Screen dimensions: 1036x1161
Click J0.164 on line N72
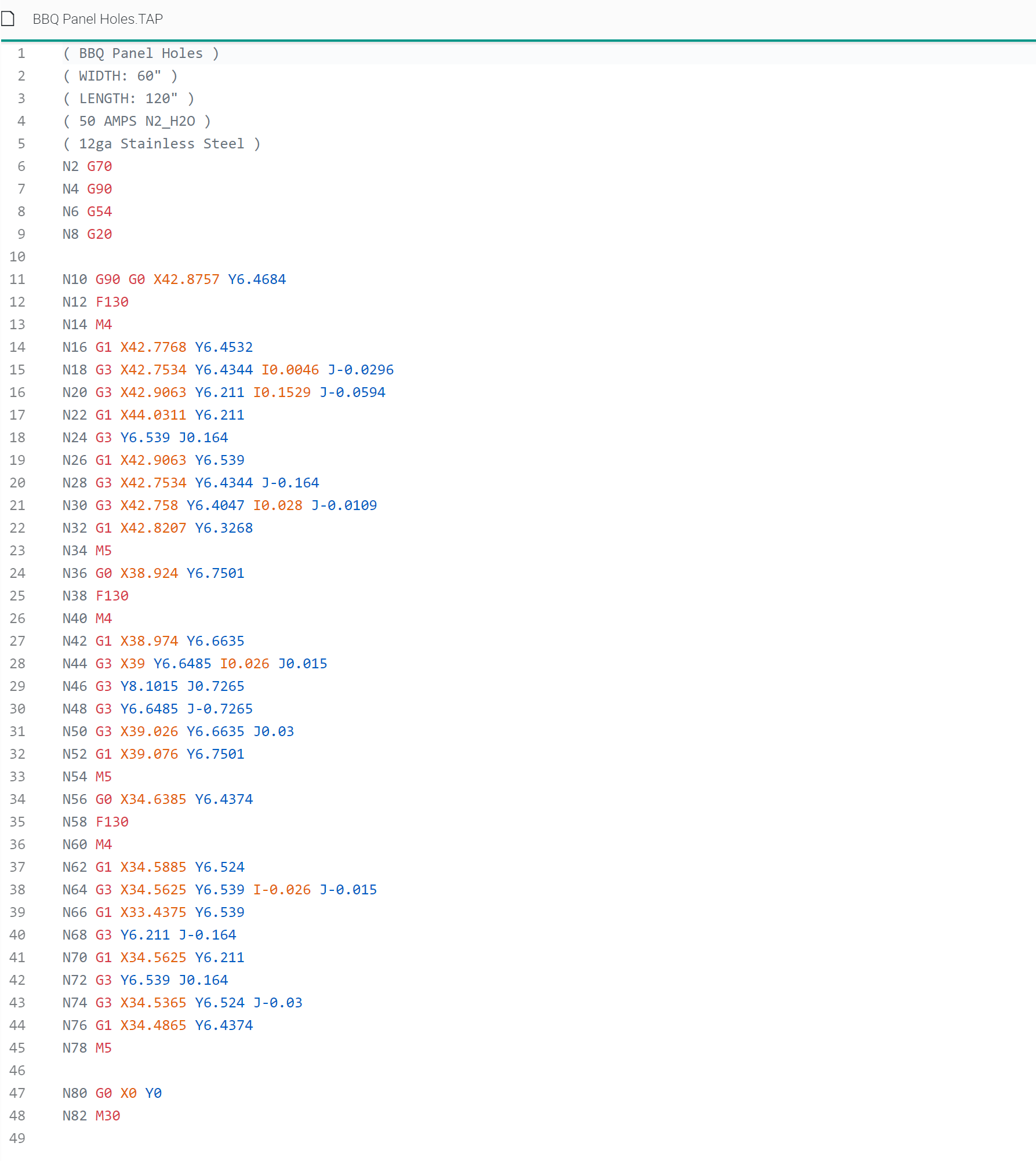[x=203, y=980]
